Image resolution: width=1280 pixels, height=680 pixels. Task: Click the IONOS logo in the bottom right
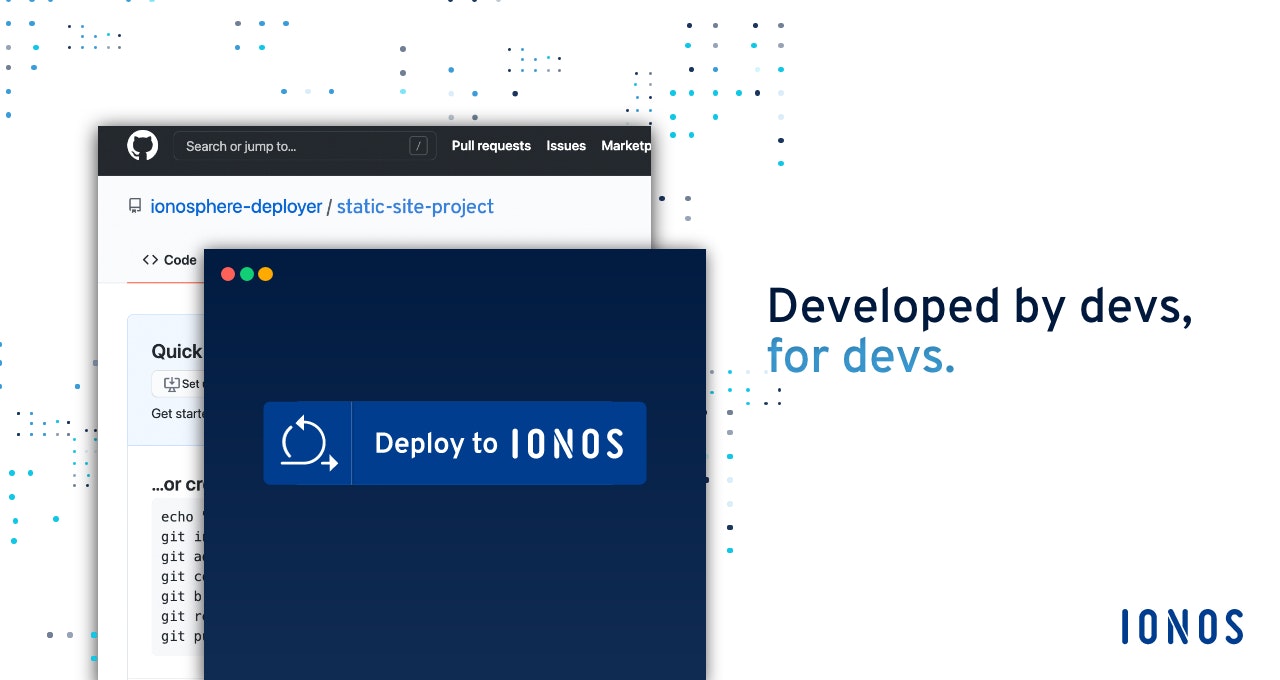tap(1180, 626)
